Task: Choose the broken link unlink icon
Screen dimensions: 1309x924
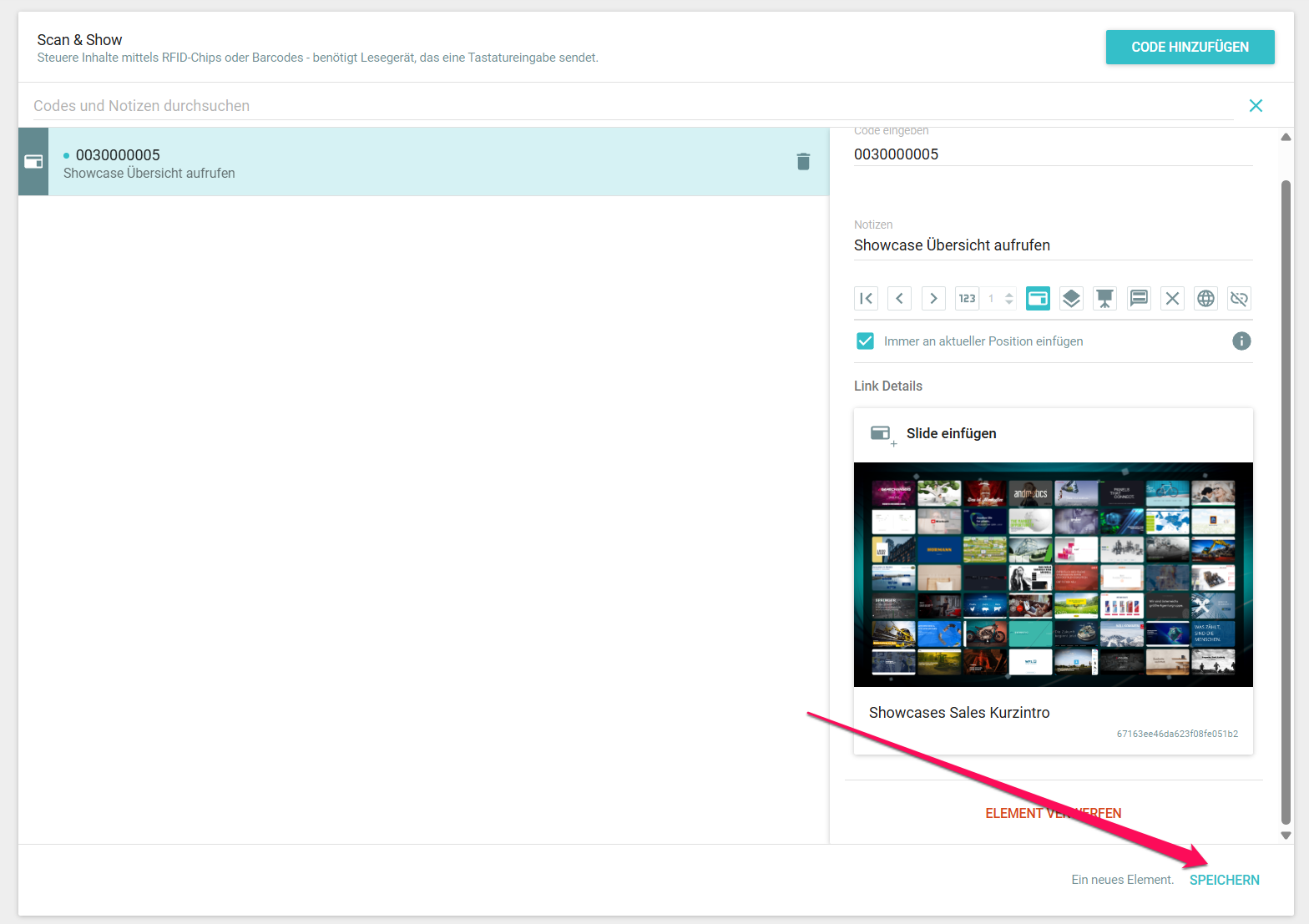Action: [1239, 298]
